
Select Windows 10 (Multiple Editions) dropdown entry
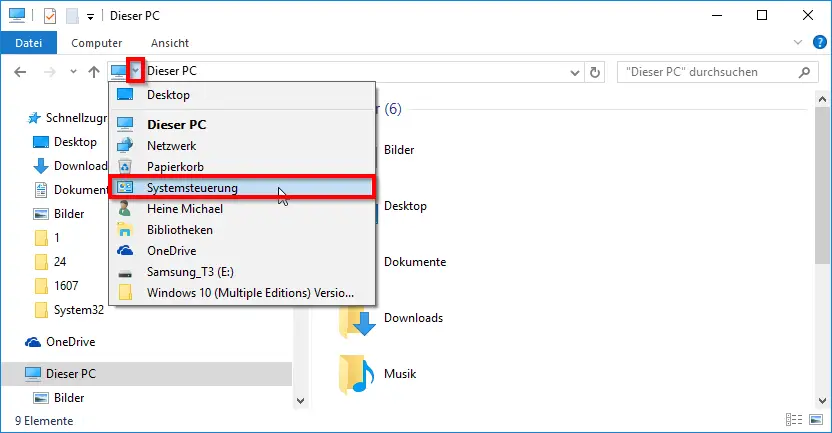pos(242,293)
